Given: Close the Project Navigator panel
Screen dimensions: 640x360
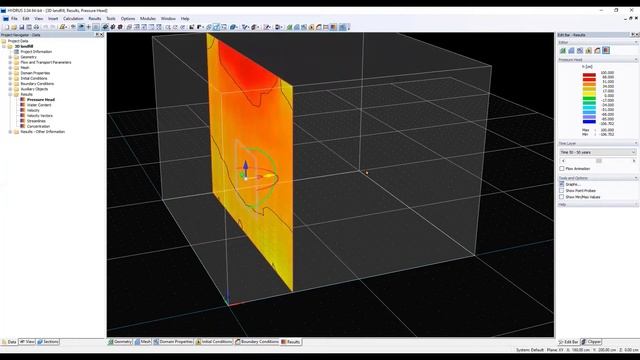Looking at the screenshot, I should (x=102, y=35).
